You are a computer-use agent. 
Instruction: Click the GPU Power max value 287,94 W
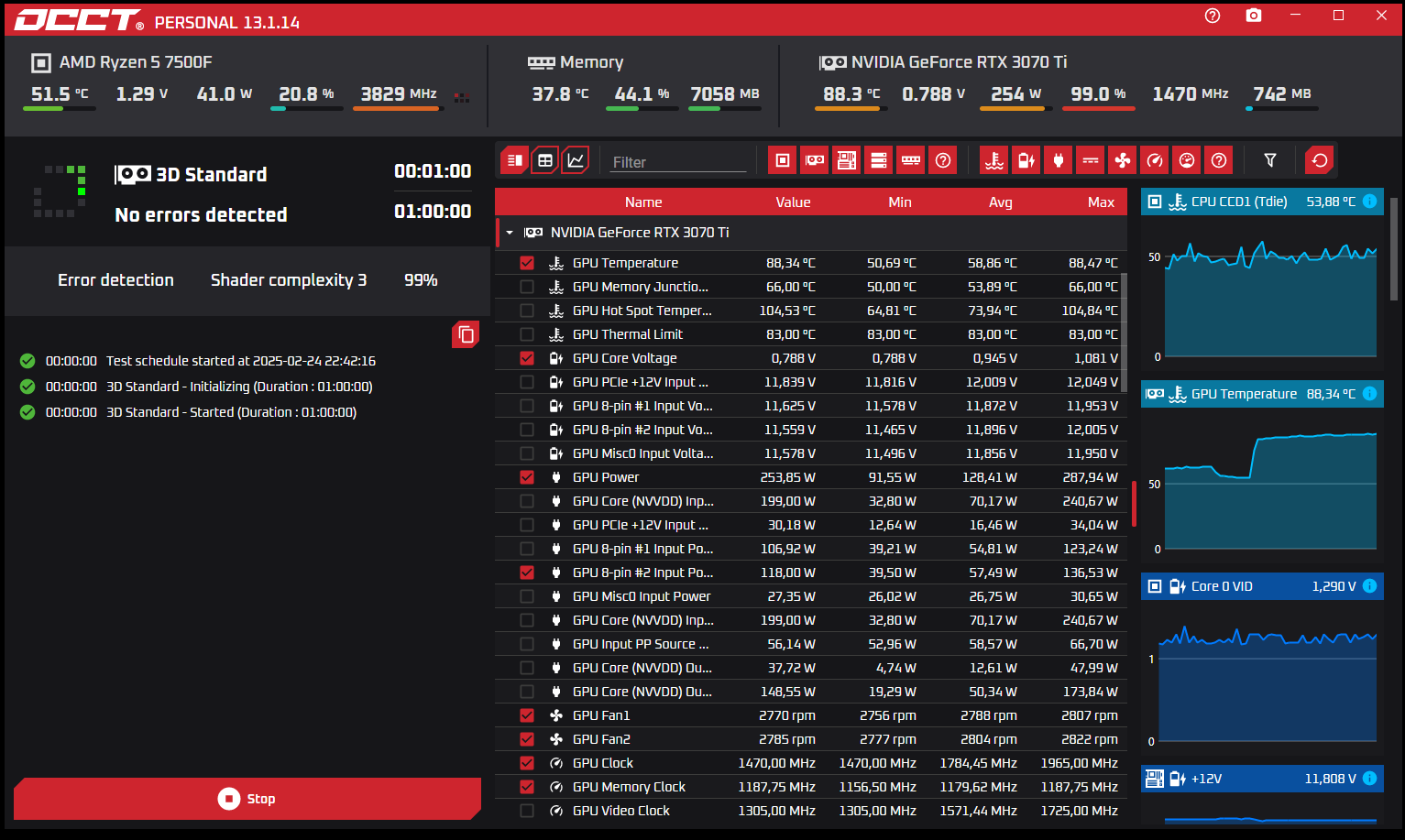point(1091,477)
